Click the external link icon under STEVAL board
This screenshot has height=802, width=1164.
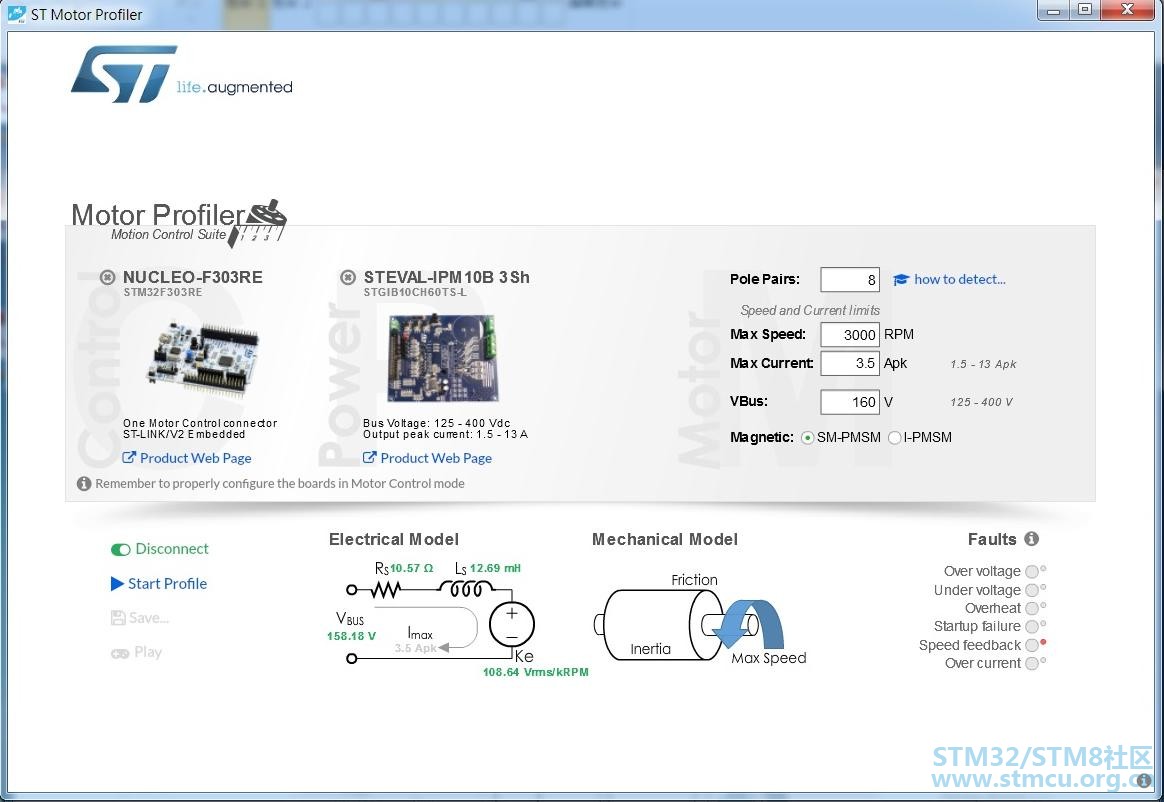click(x=370, y=458)
